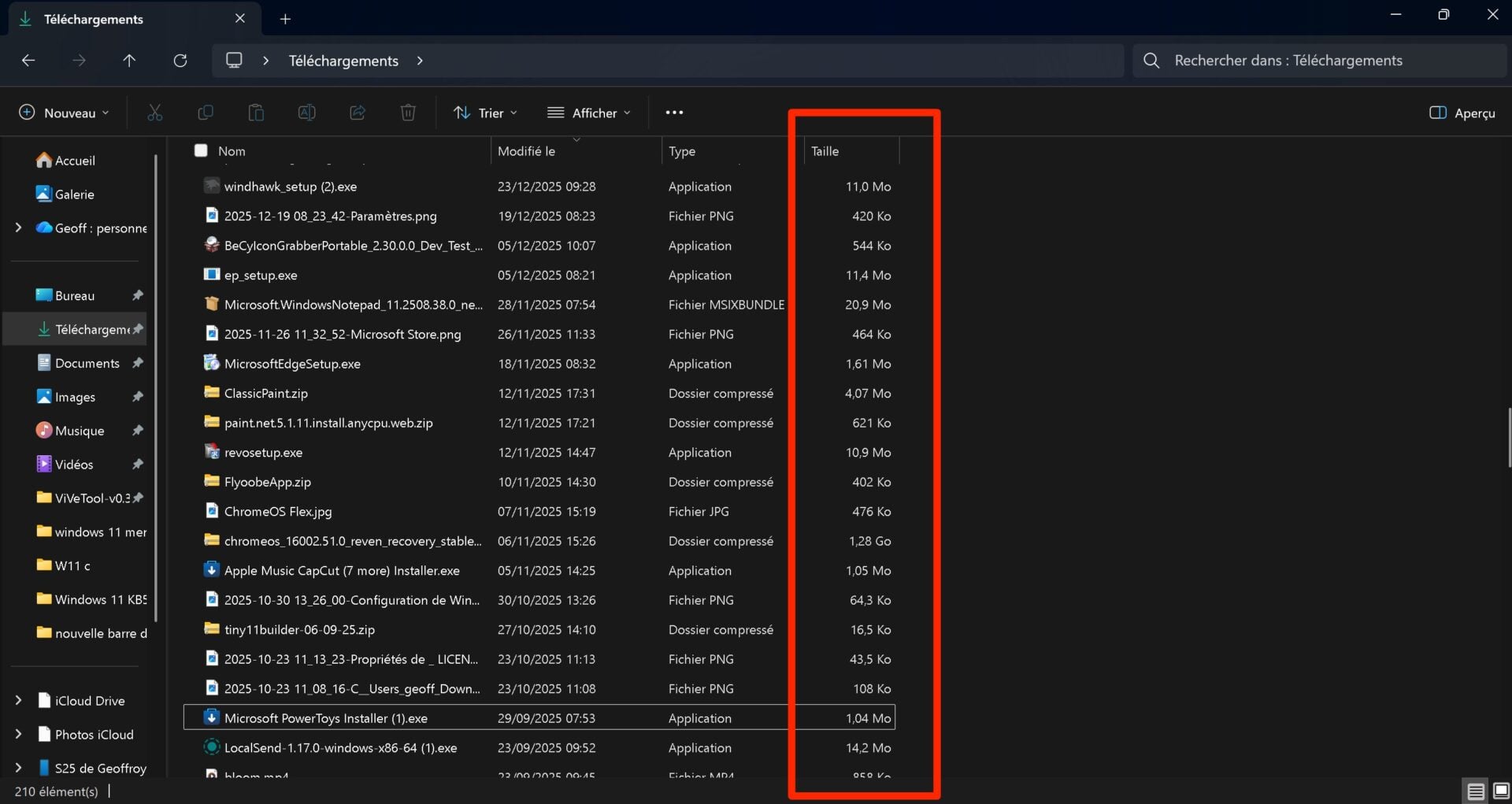Screen dimensions: 1512x804
Task: Select tiny11builder-06-09-25.zip
Action: pyautogui.click(x=299, y=629)
